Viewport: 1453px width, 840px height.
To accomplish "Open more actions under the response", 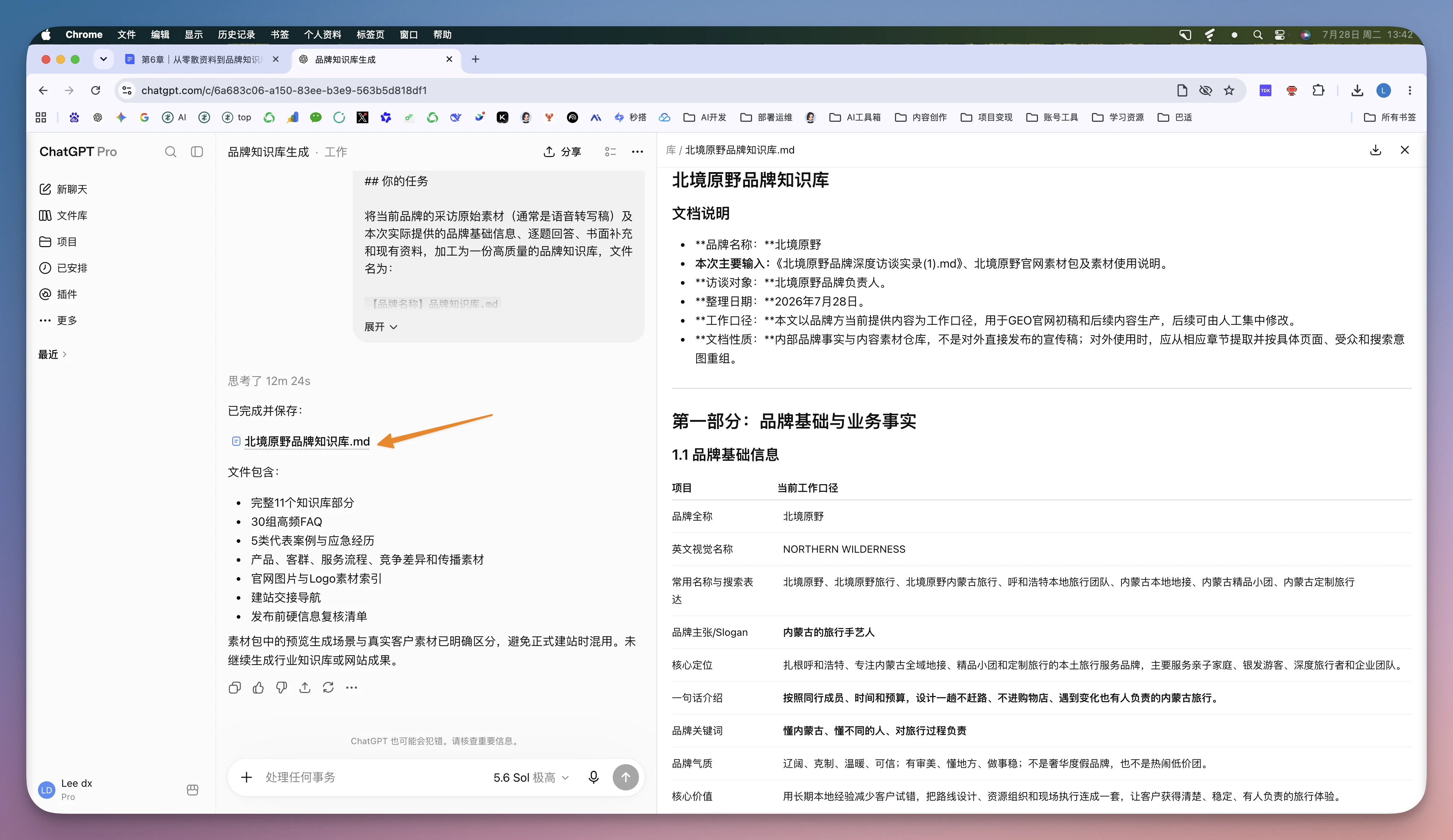I will pyautogui.click(x=351, y=687).
